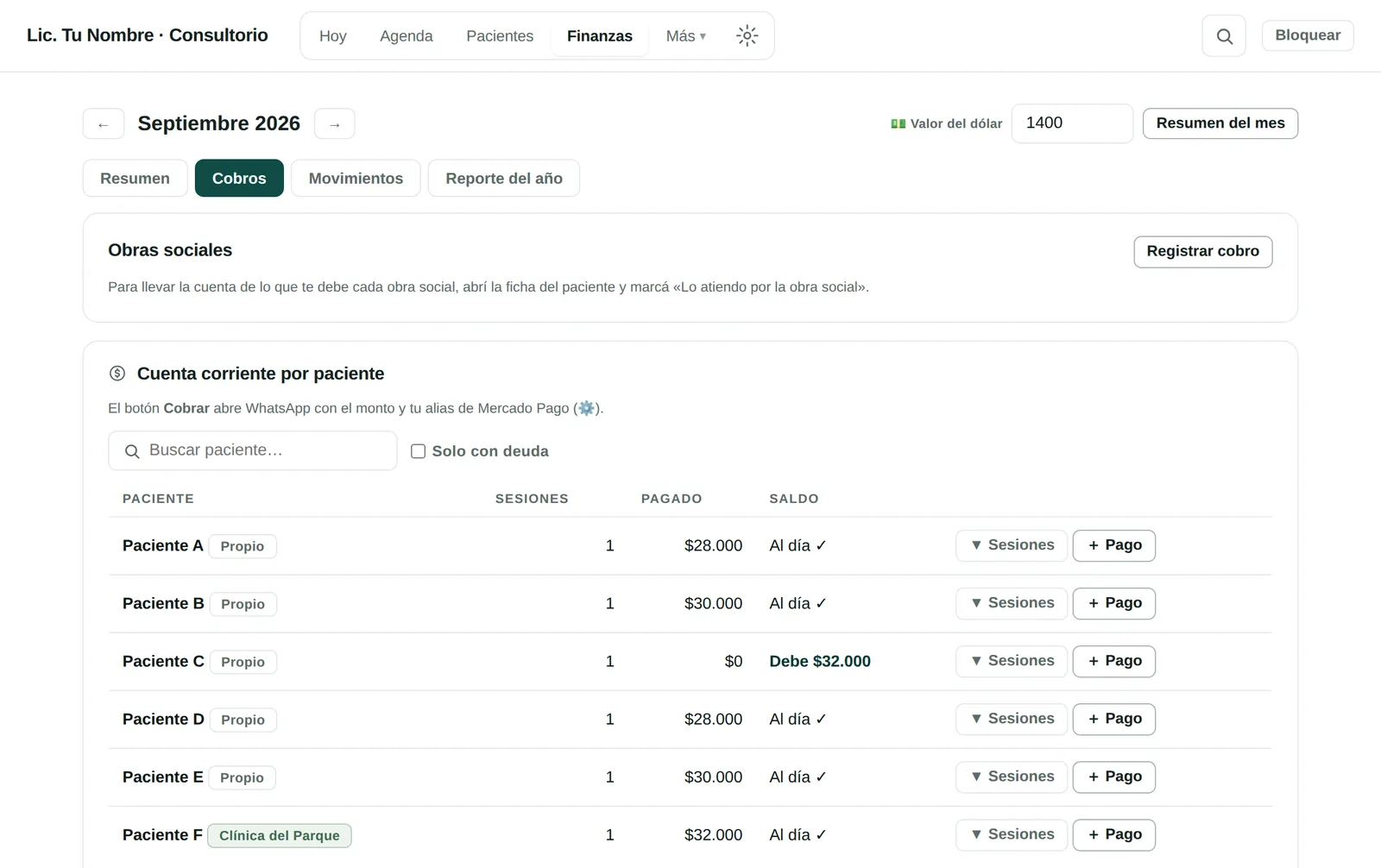Image resolution: width=1381 pixels, height=868 pixels.
Task: Expand Sesiones for Paciente C
Action: [x=1012, y=661]
